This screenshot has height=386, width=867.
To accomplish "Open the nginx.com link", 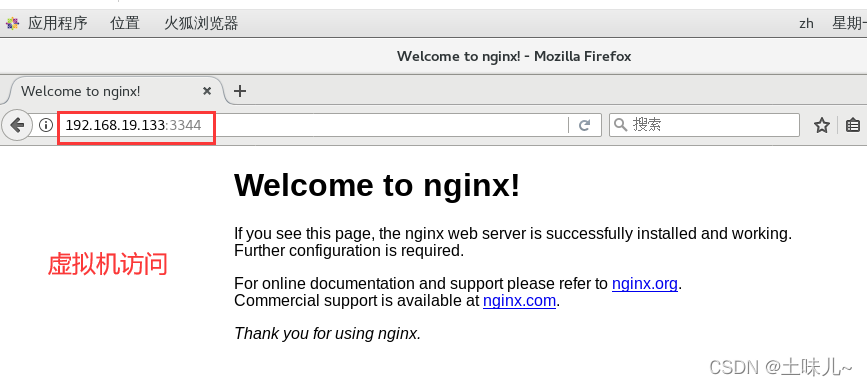I will pos(519,301).
